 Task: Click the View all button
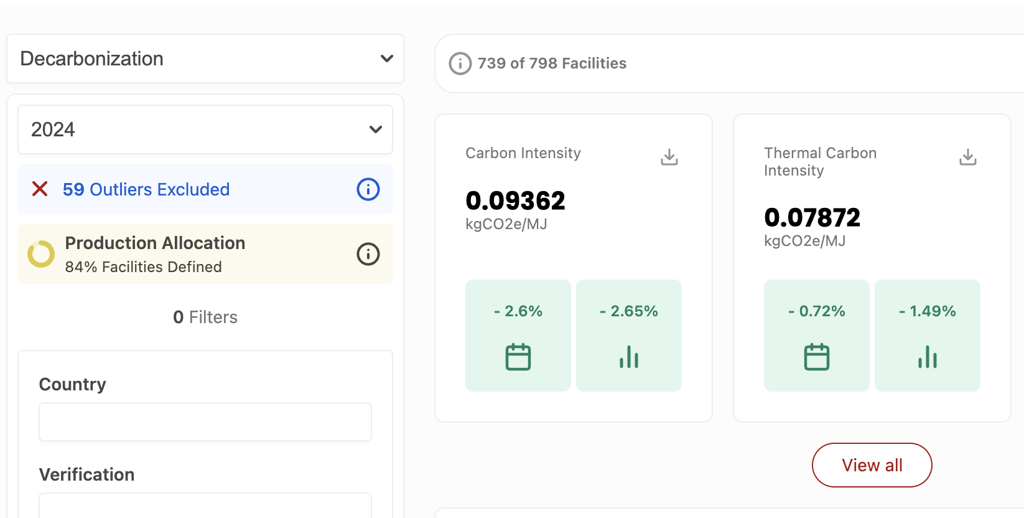(x=872, y=465)
